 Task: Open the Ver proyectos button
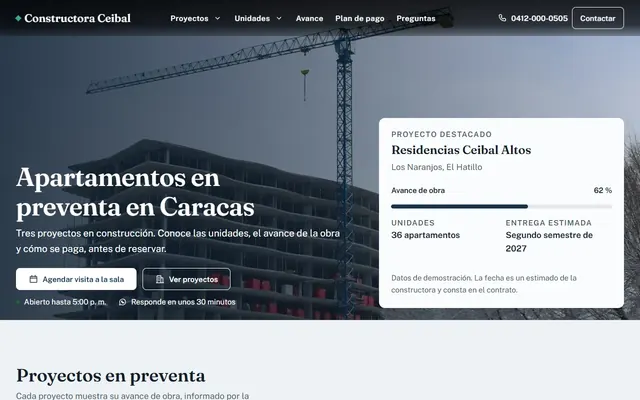pos(187,279)
